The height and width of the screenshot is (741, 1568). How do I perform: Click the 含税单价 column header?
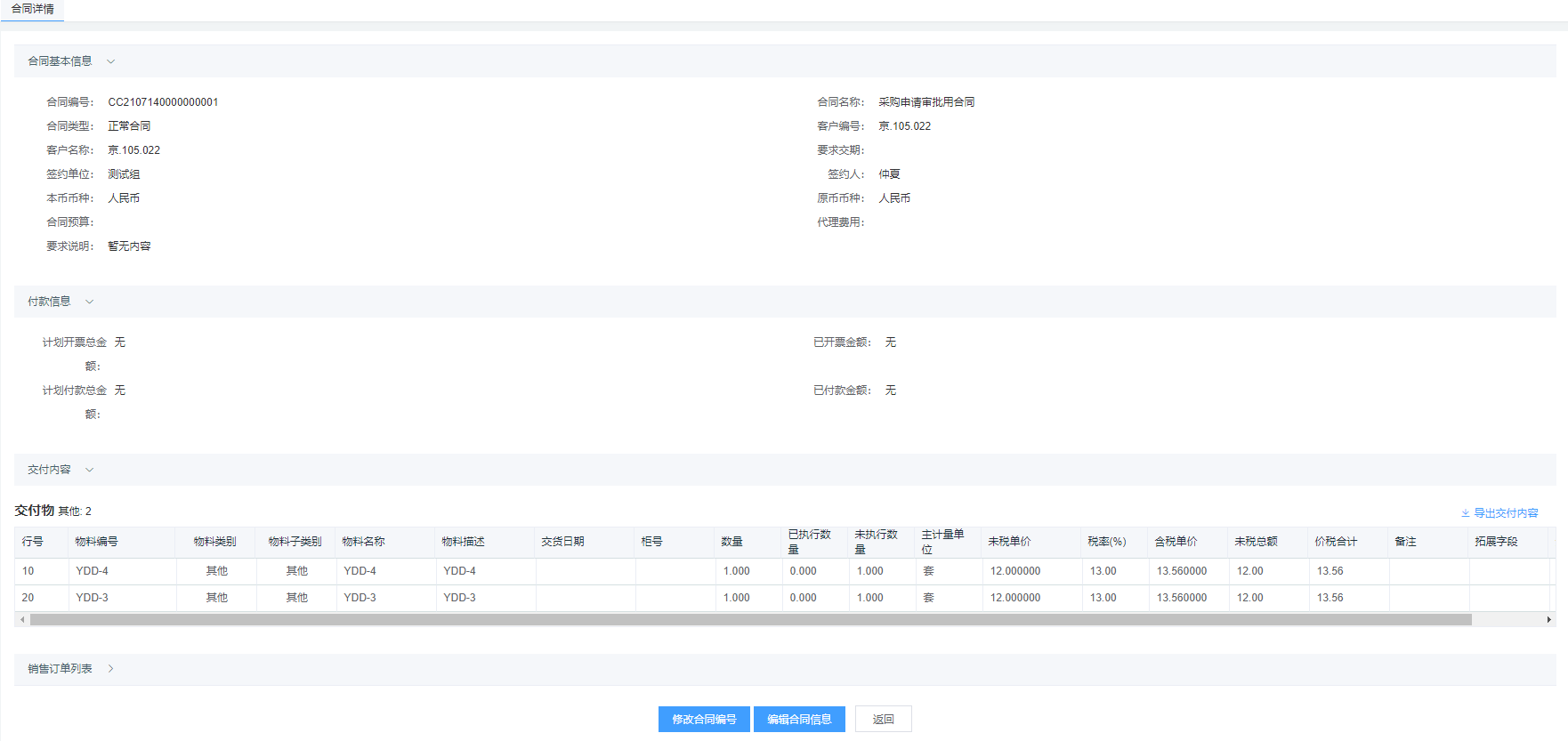(x=1176, y=542)
